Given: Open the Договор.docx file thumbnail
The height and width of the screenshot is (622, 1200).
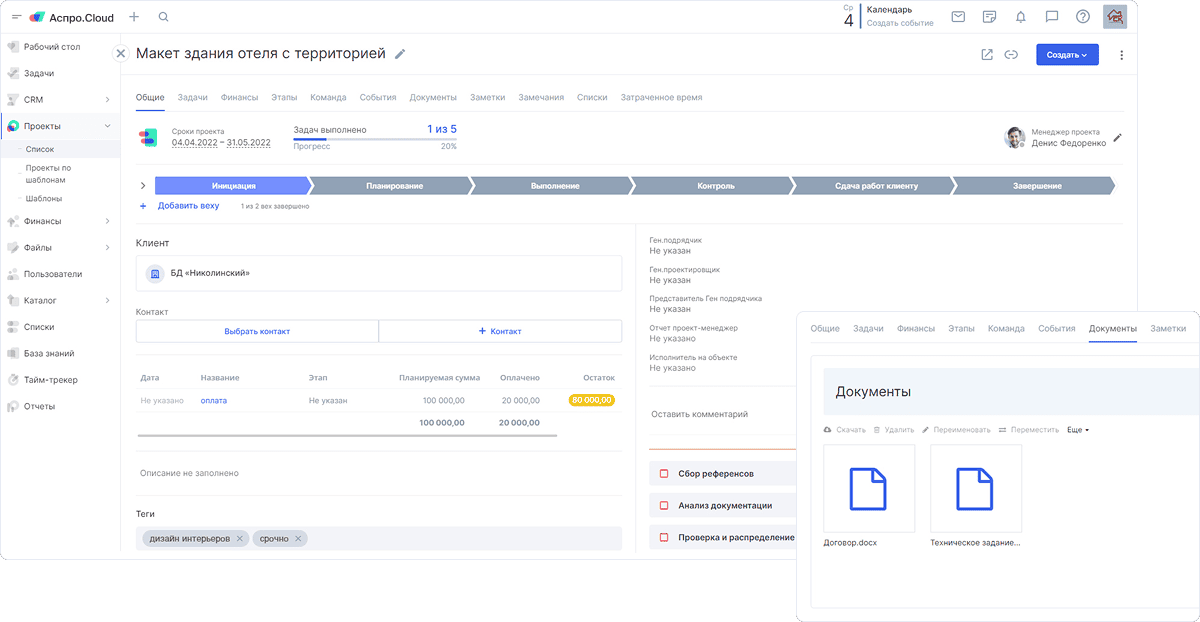Looking at the screenshot, I should click(x=868, y=489).
